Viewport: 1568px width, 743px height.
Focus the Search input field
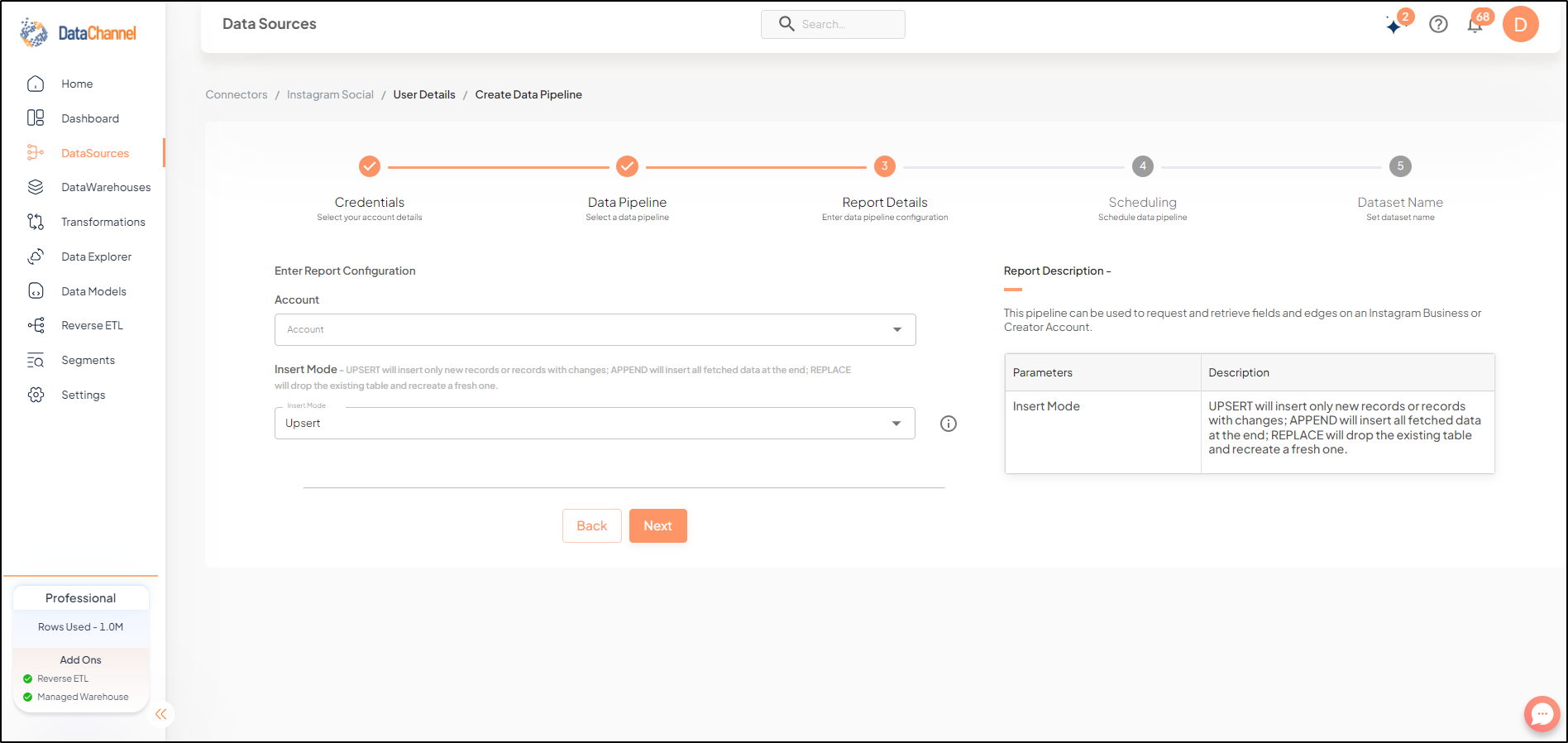(833, 24)
